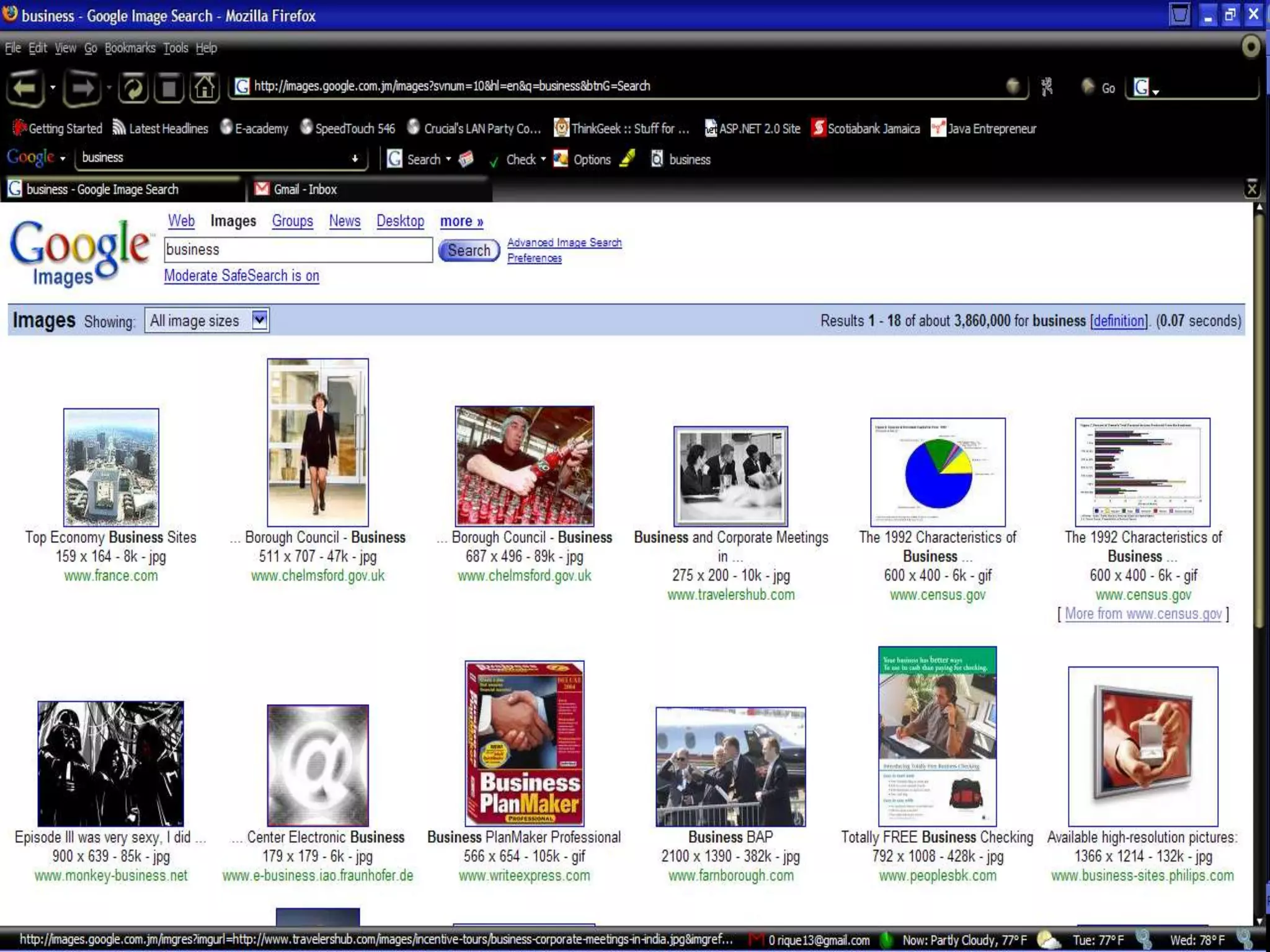Expand the Google toolbar search history dropdown

pyautogui.click(x=355, y=159)
